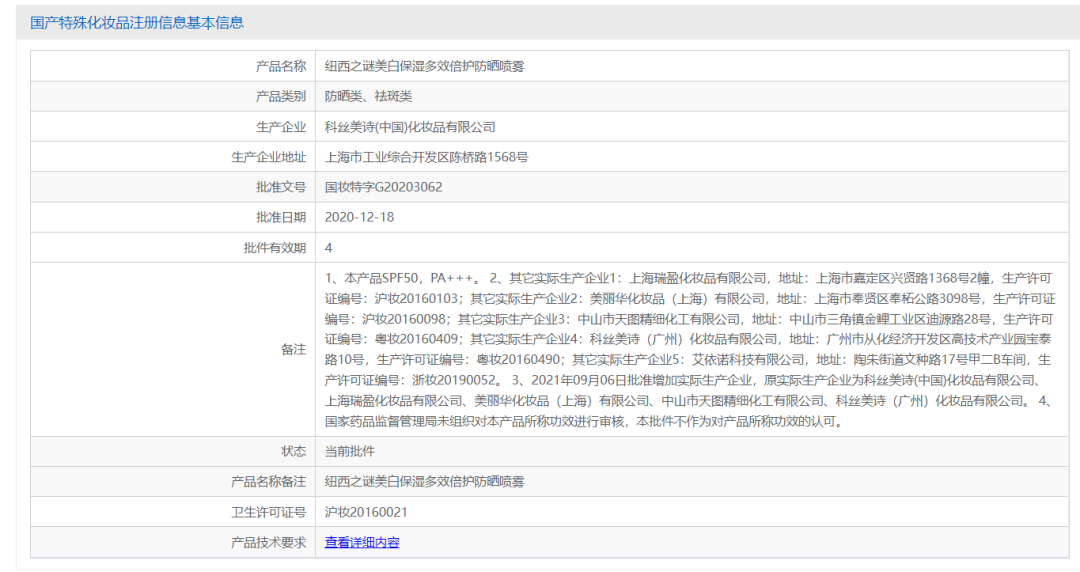Select hygiene license number 沪妆20160021
The height and width of the screenshot is (572, 1080).
(366, 512)
